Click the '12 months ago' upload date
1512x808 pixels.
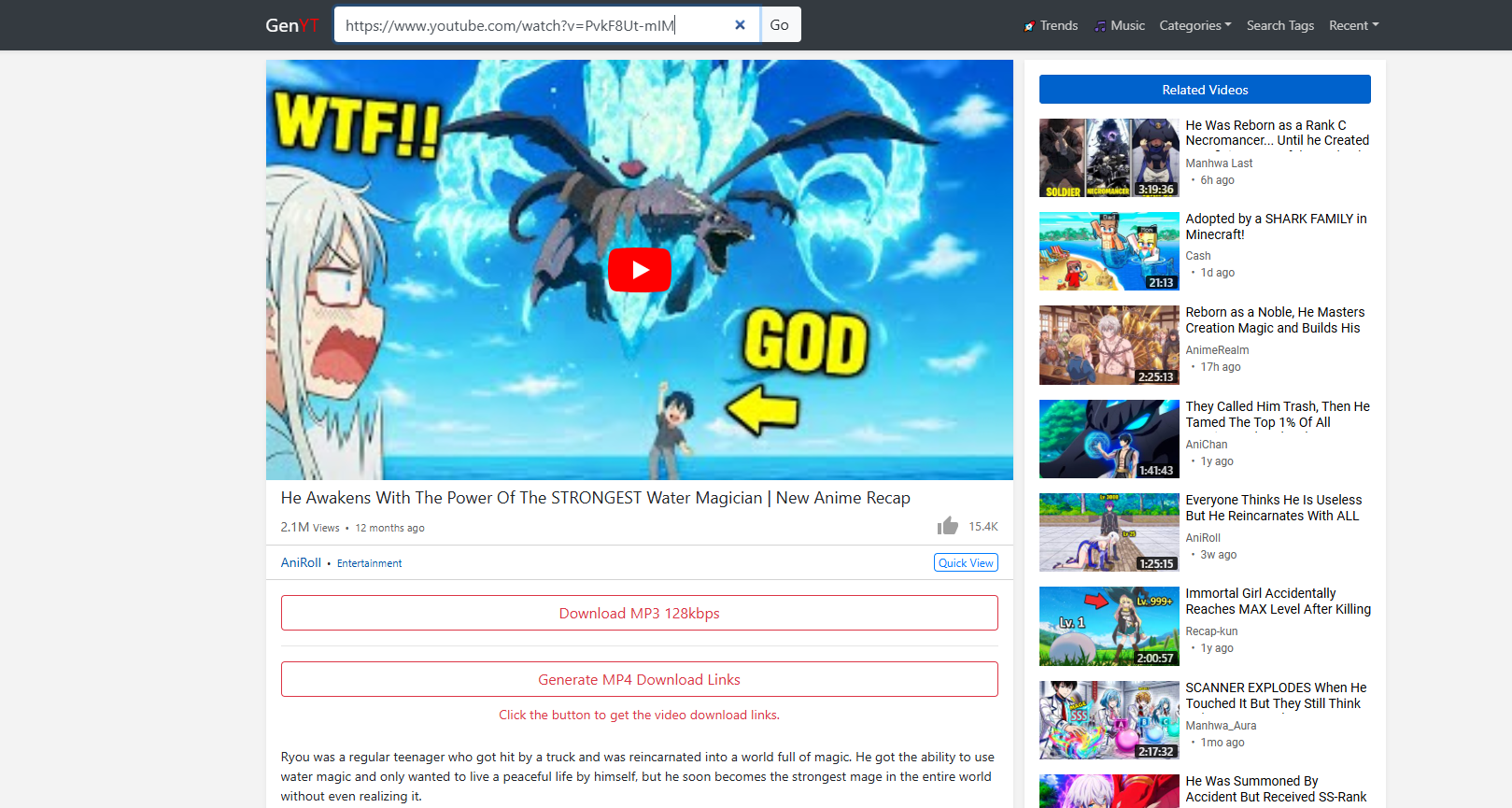click(x=389, y=528)
